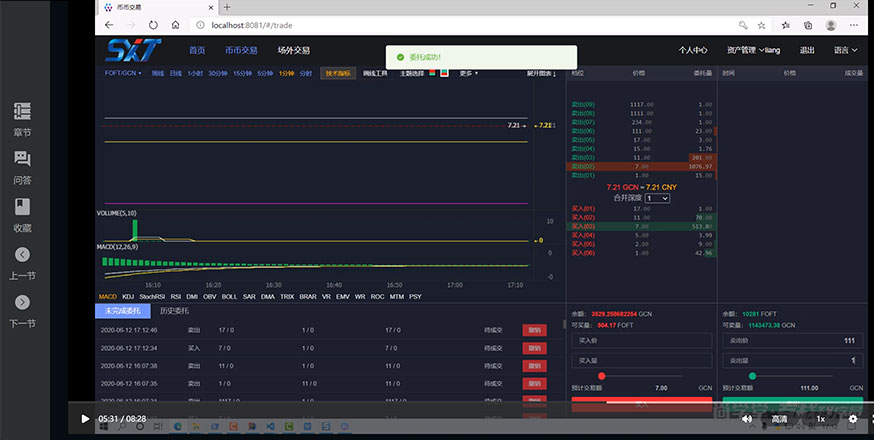874x440 pixels.
Task: Open the 1x playback speed selector
Action: click(820, 419)
